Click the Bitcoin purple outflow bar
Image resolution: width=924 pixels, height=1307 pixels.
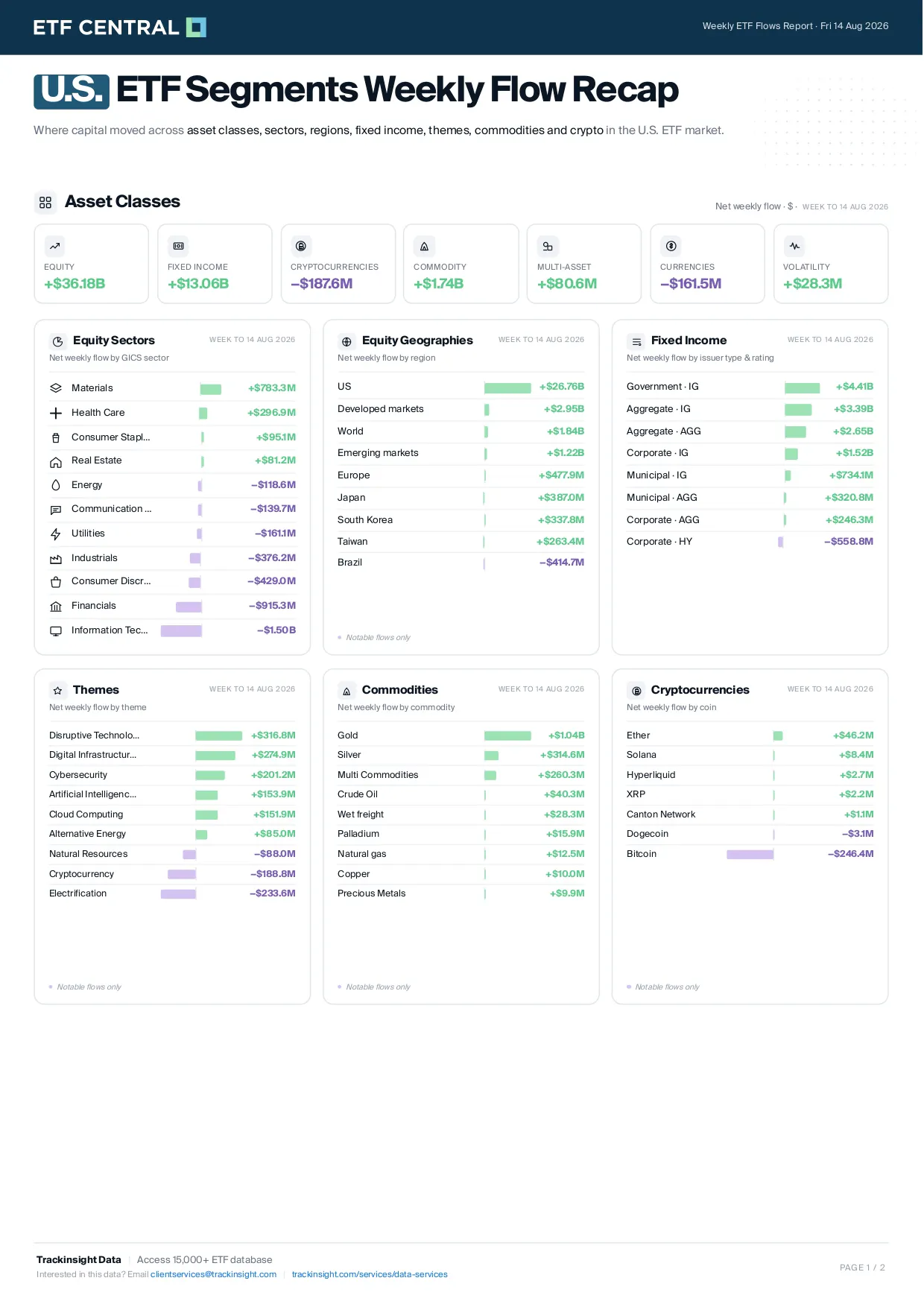click(750, 855)
